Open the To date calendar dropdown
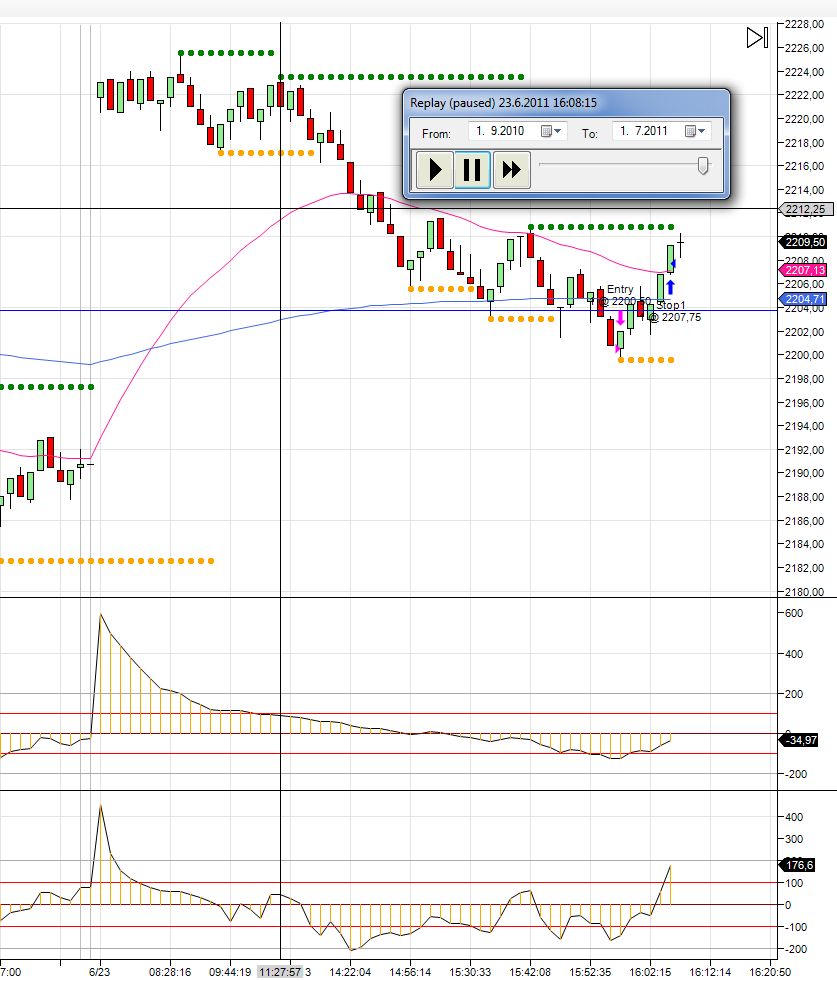 click(695, 131)
